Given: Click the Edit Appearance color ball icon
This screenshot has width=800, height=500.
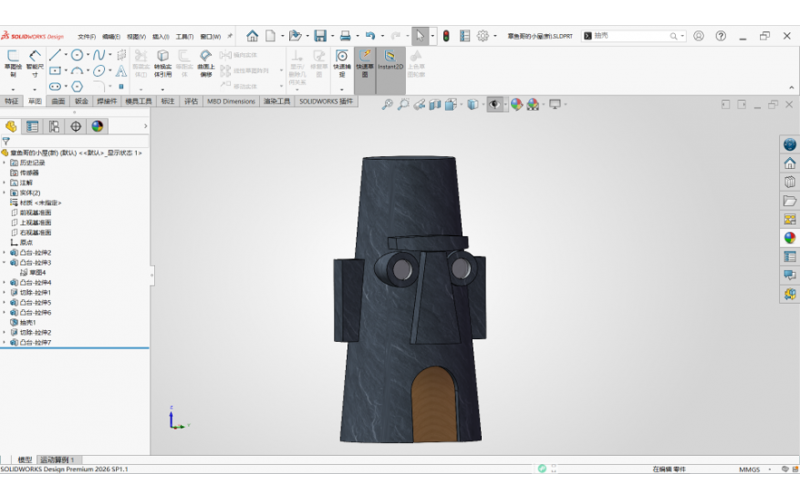Looking at the screenshot, I should point(517,105).
